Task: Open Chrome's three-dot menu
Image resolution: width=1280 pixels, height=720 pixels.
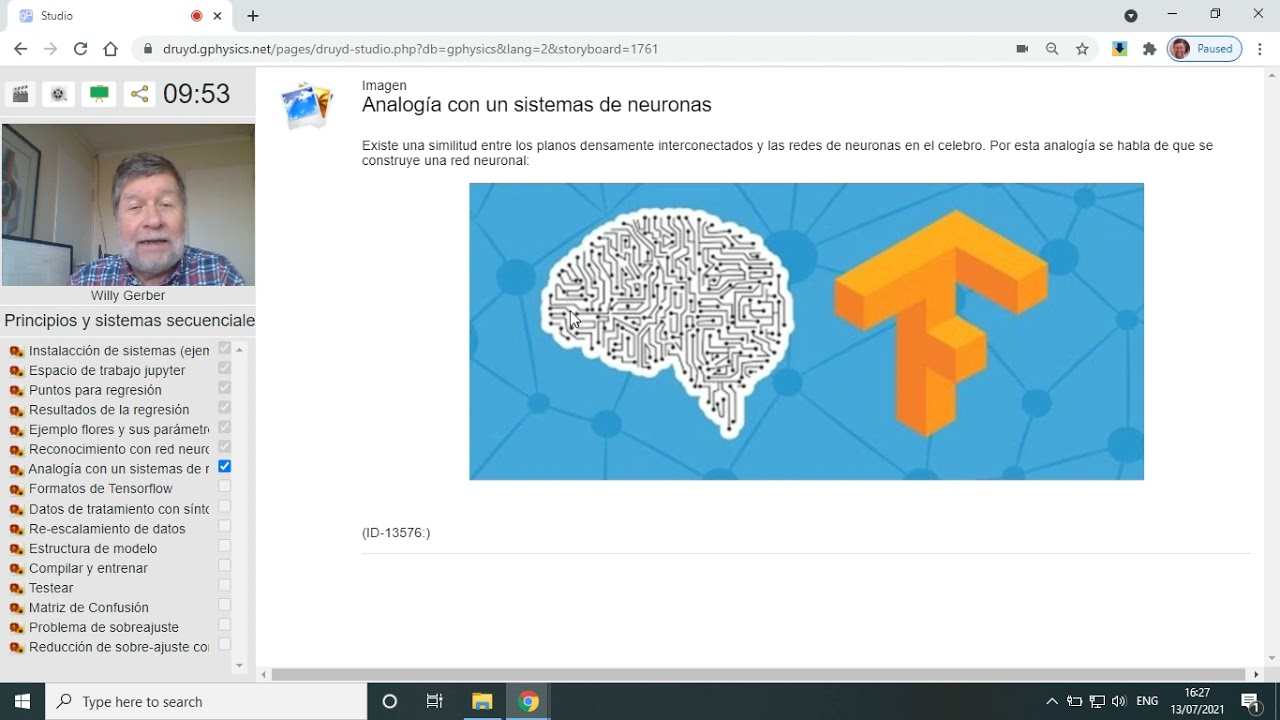Action: (x=1260, y=49)
